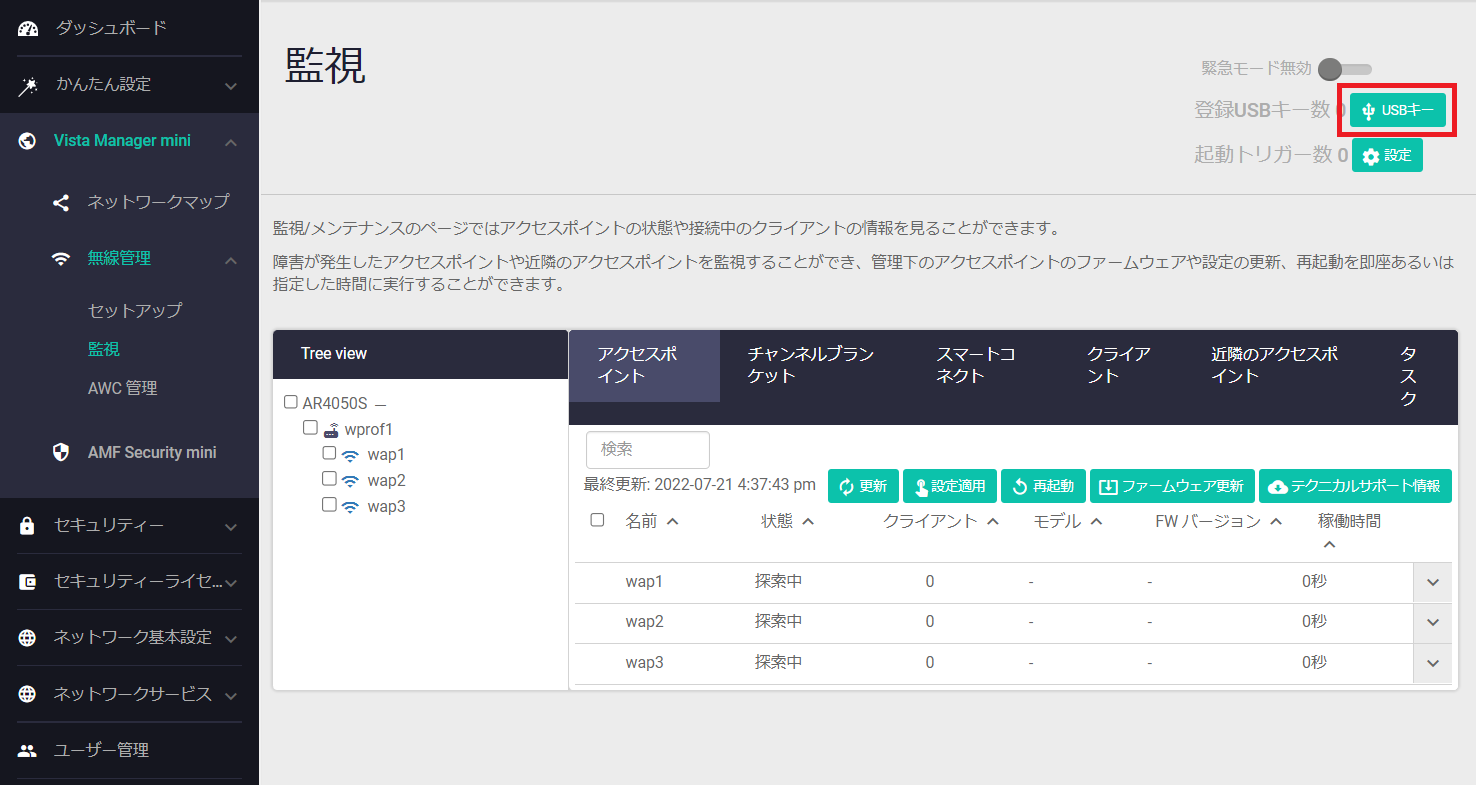1476x785 pixels.
Task: Click the AMF Security mini shield icon
Action: pos(61,452)
